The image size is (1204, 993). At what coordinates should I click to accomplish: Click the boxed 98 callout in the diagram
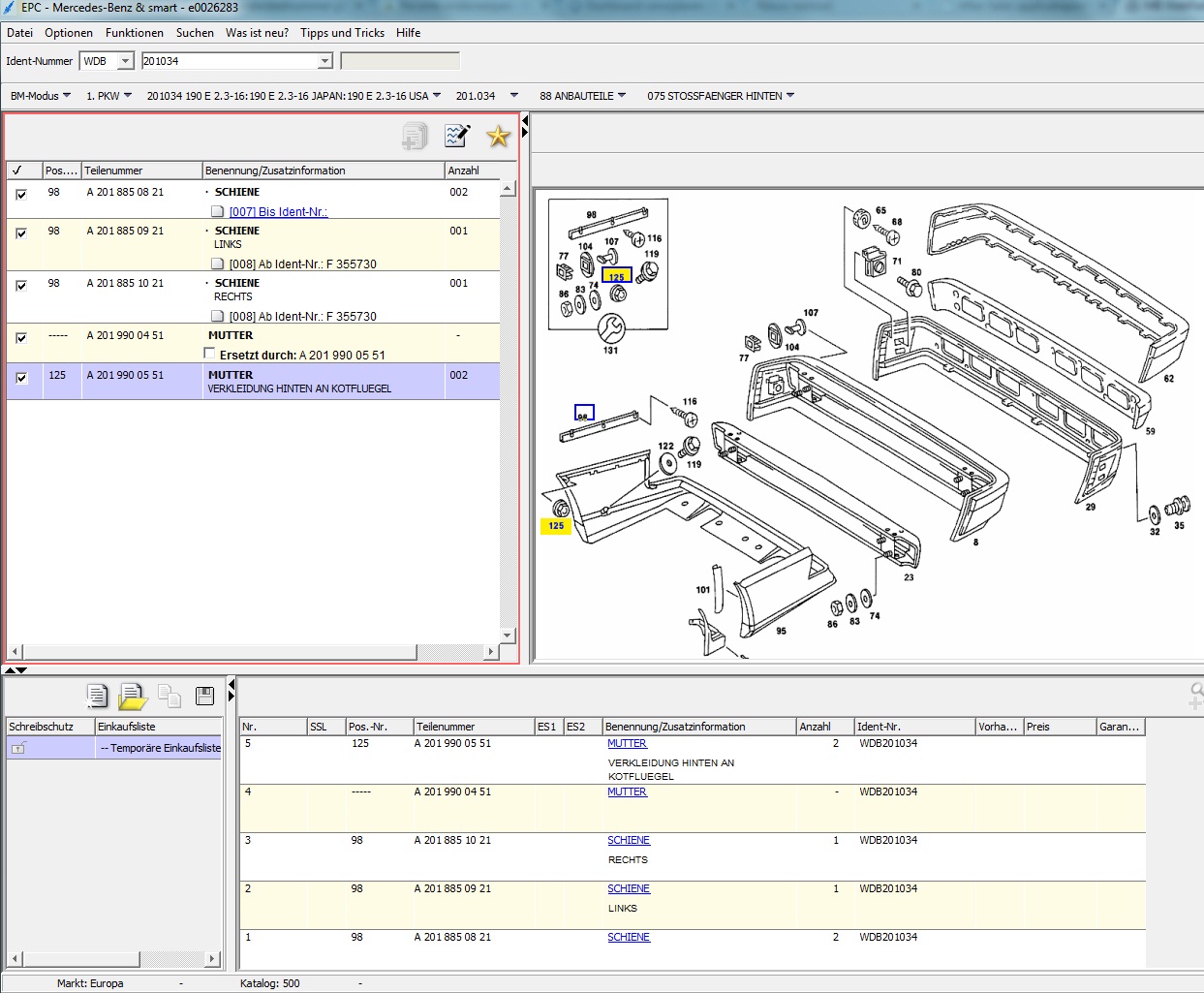[584, 413]
